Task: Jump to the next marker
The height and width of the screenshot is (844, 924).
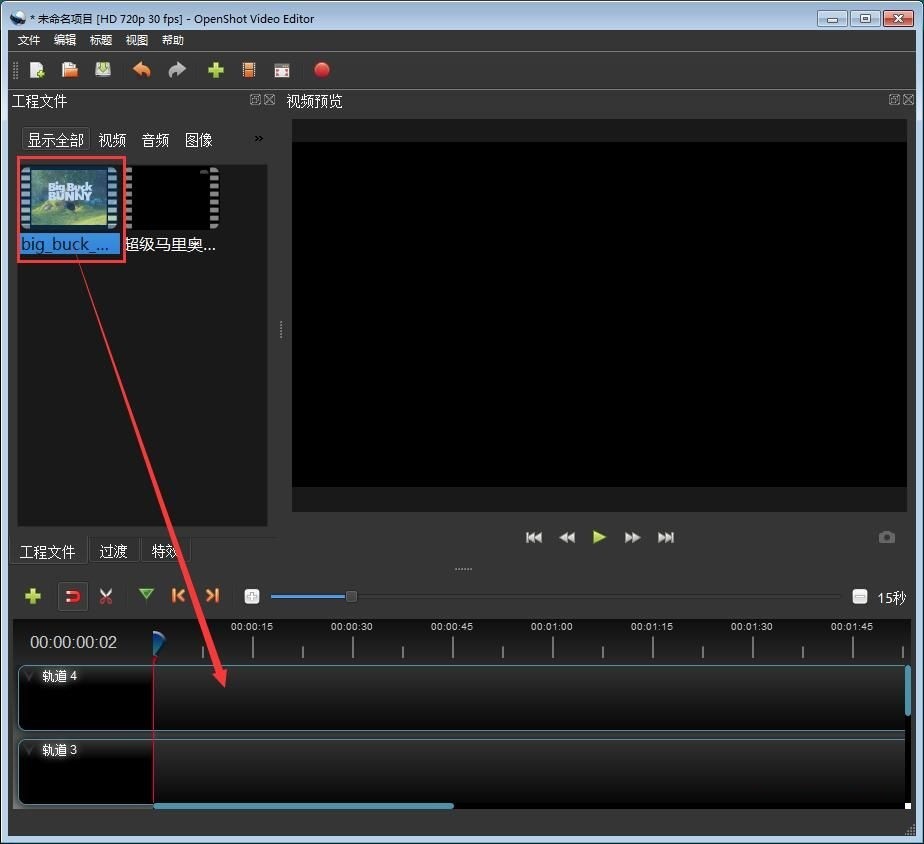Action: tap(213, 595)
